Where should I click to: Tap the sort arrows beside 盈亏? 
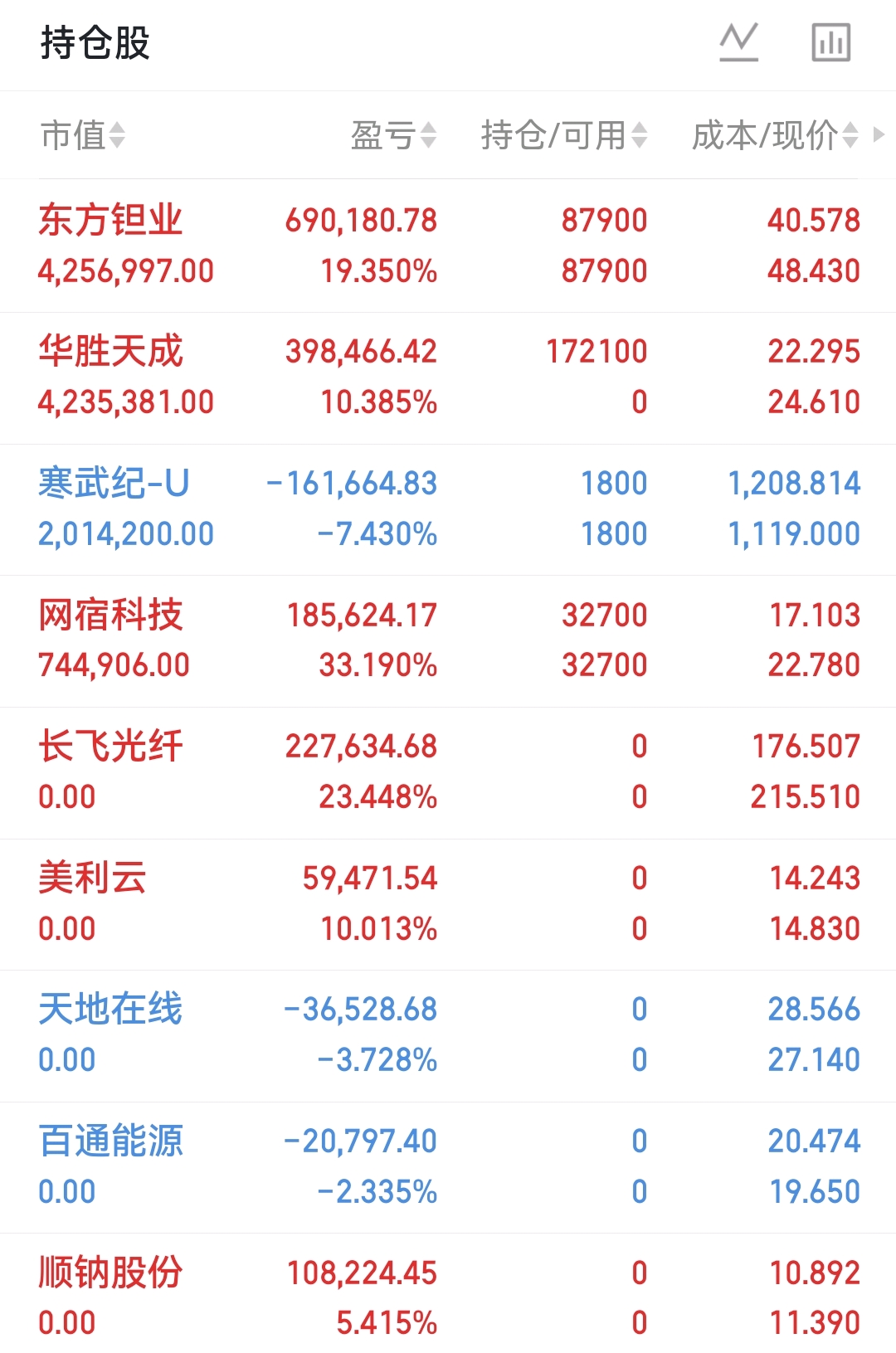(428, 135)
